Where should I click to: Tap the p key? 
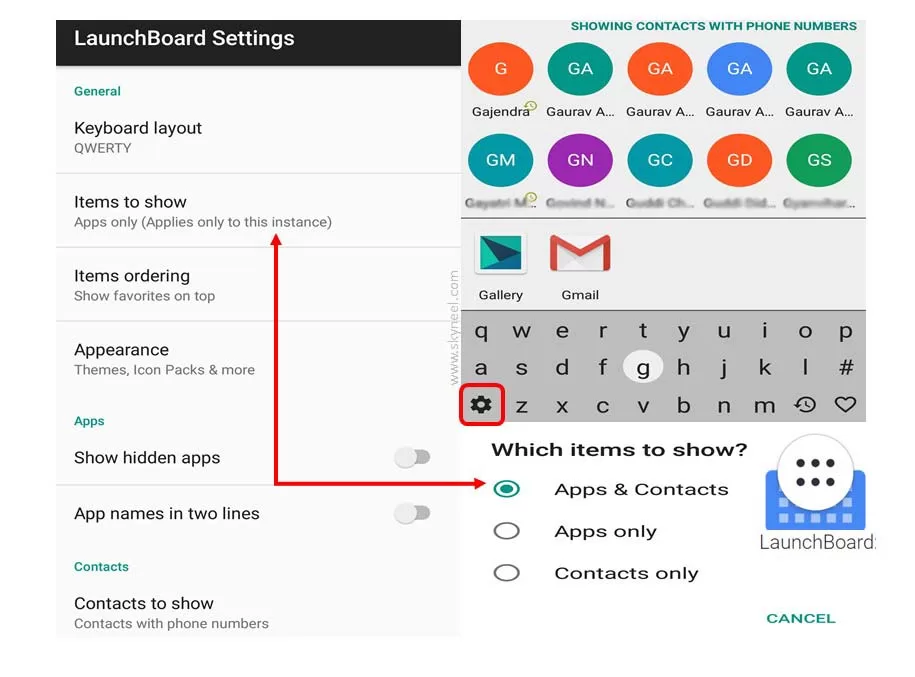coord(845,331)
